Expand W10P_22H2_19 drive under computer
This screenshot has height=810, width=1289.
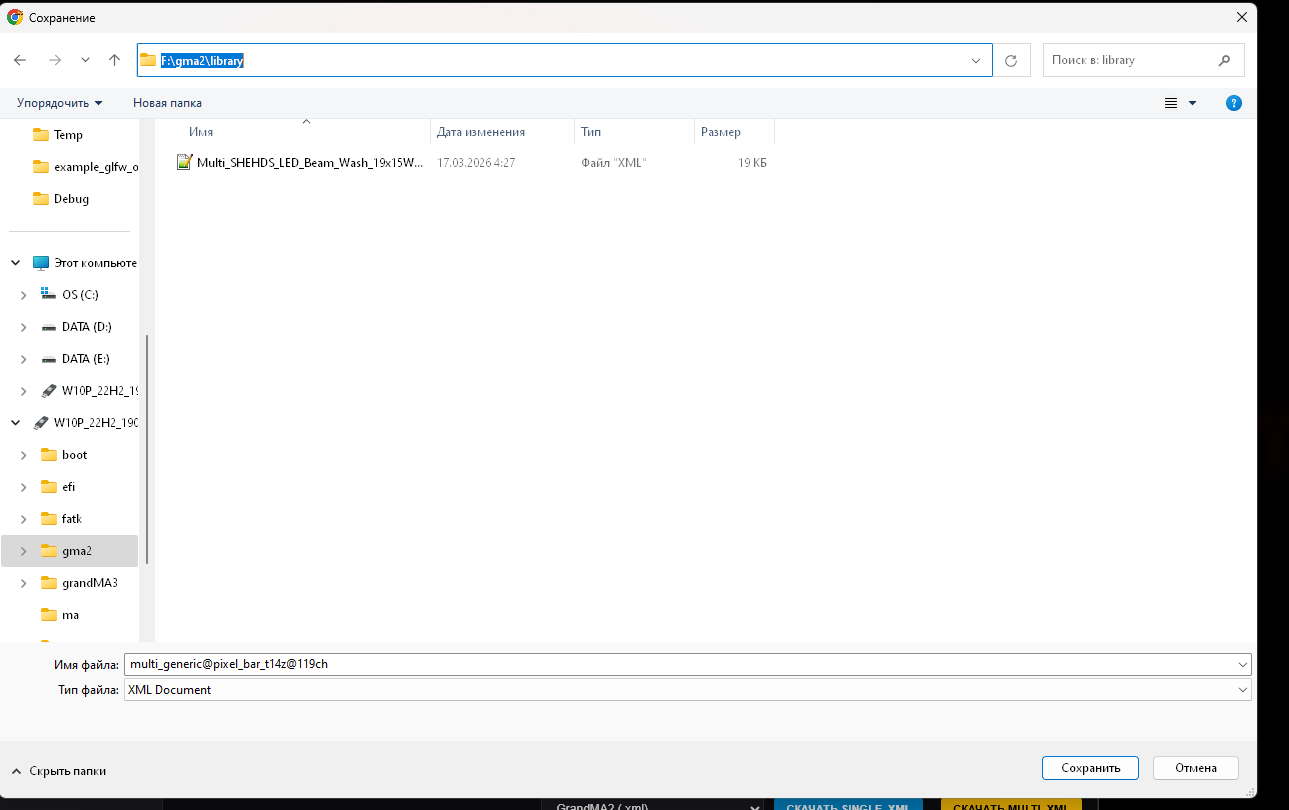[x=24, y=391]
